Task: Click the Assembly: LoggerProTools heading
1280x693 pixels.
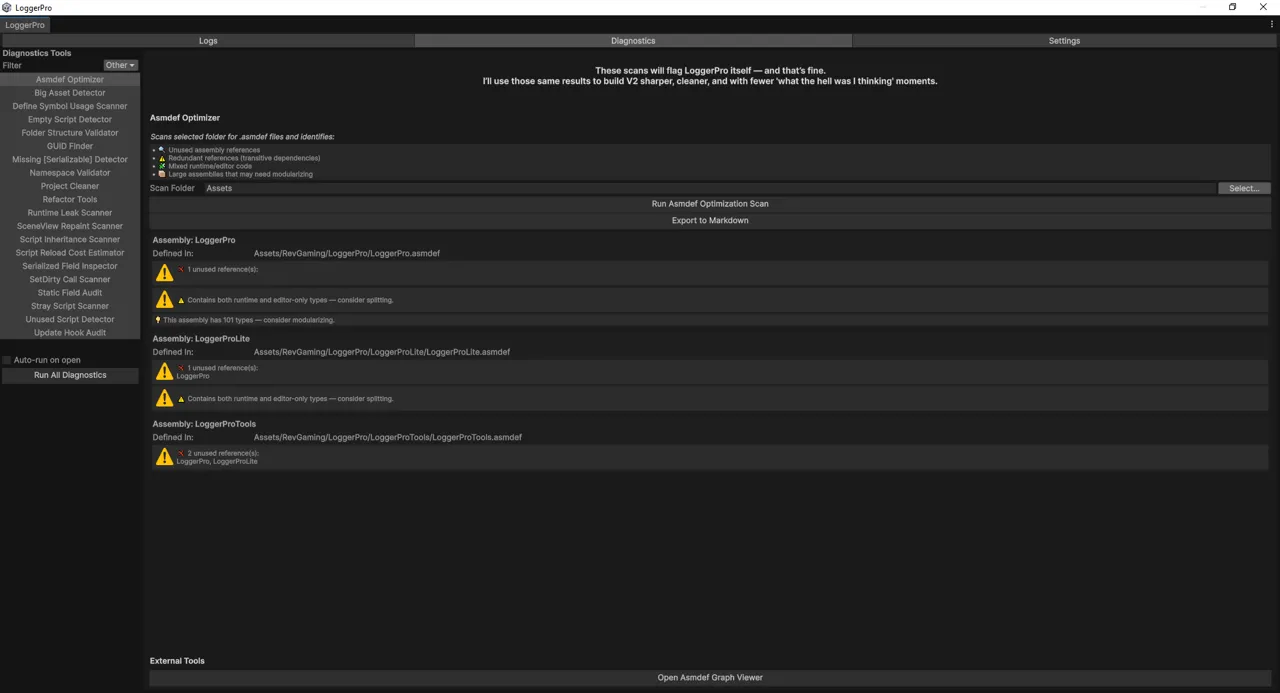Action: tap(204, 424)
